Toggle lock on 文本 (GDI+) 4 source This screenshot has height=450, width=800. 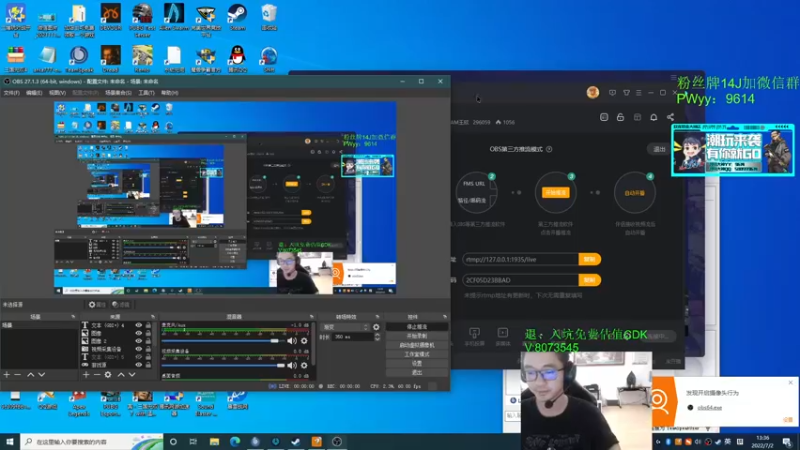[148, 325]
